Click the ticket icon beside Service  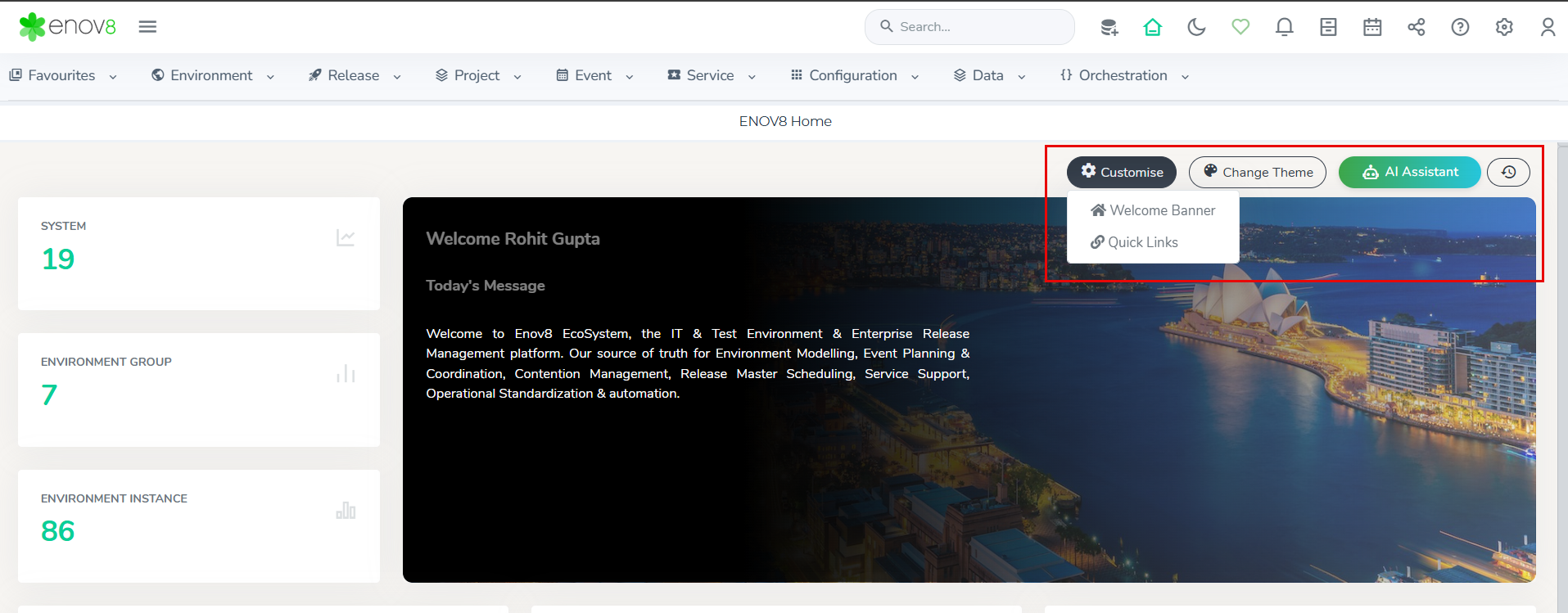tap(674, 75)
